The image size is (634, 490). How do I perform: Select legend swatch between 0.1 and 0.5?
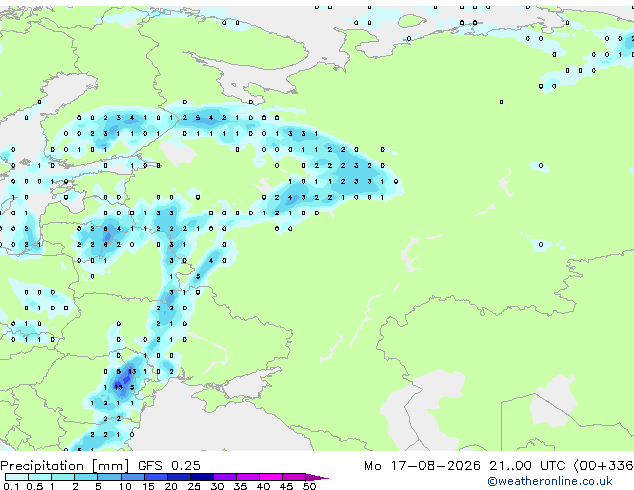click(17, 477)
